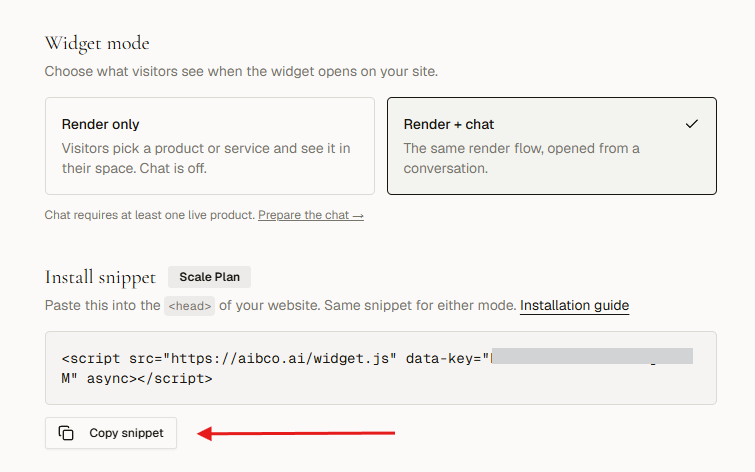This screenshot has width=755, height=472.
Task: Click the checkmark on Render + chat card
Action: tap(691, 124)
